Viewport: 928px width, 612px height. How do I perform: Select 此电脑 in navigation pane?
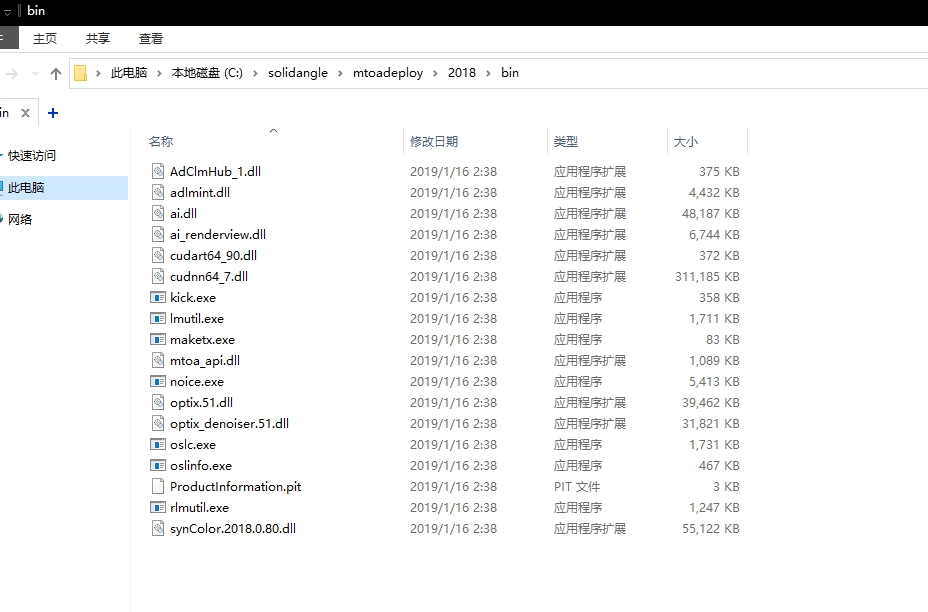26,187
